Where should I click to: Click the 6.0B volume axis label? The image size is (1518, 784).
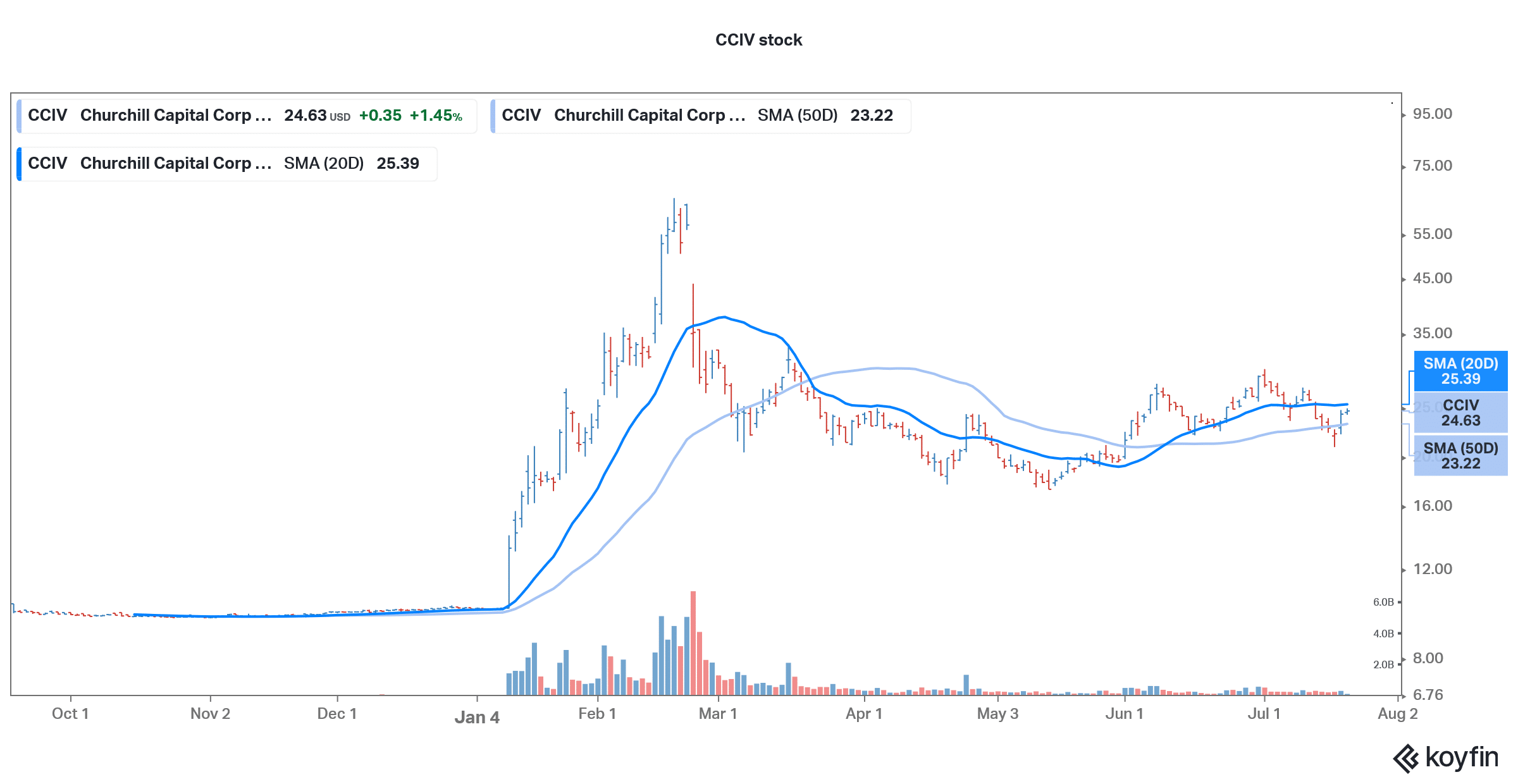coord(1383,602)
